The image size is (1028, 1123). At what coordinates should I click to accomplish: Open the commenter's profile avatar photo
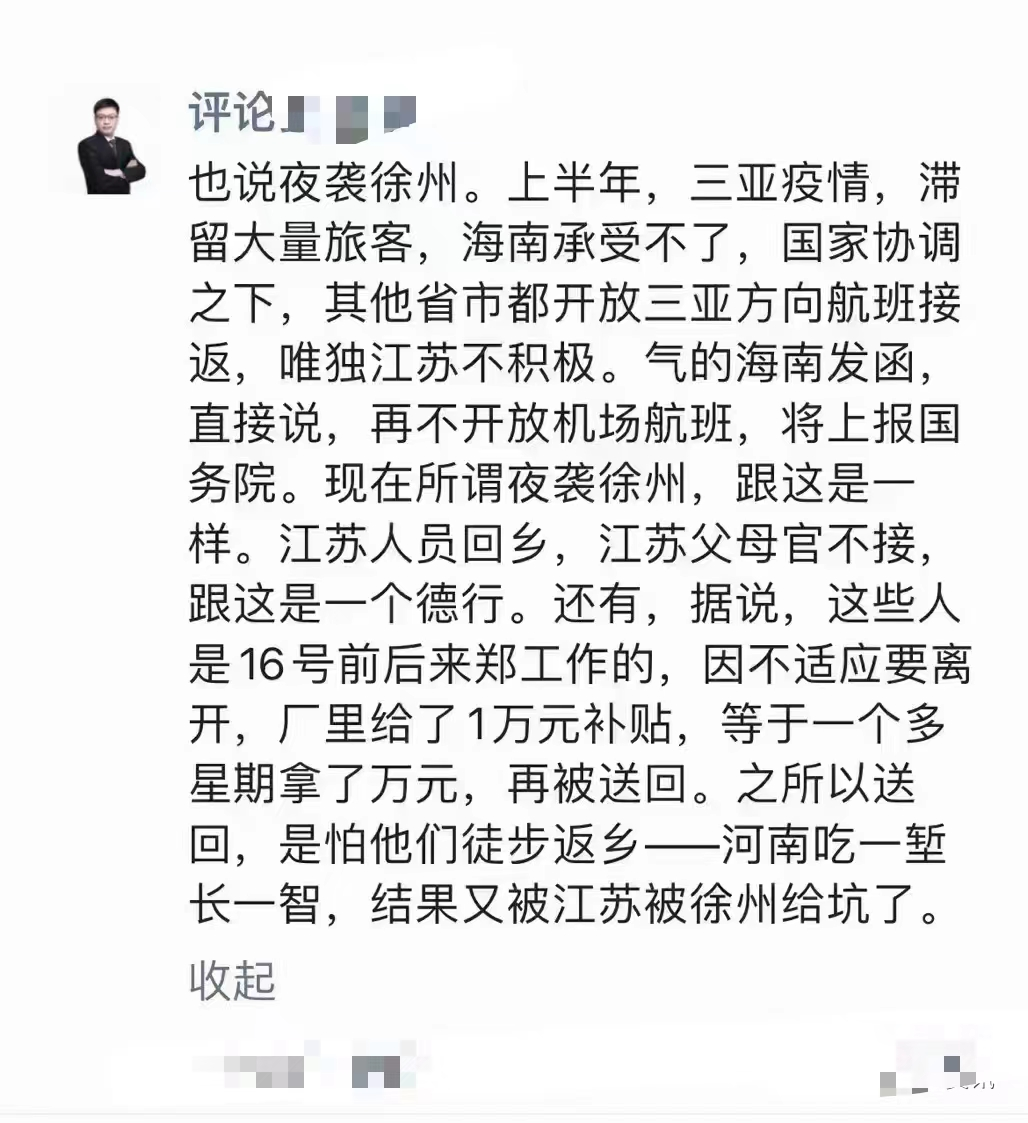click(x=112, y=145)
